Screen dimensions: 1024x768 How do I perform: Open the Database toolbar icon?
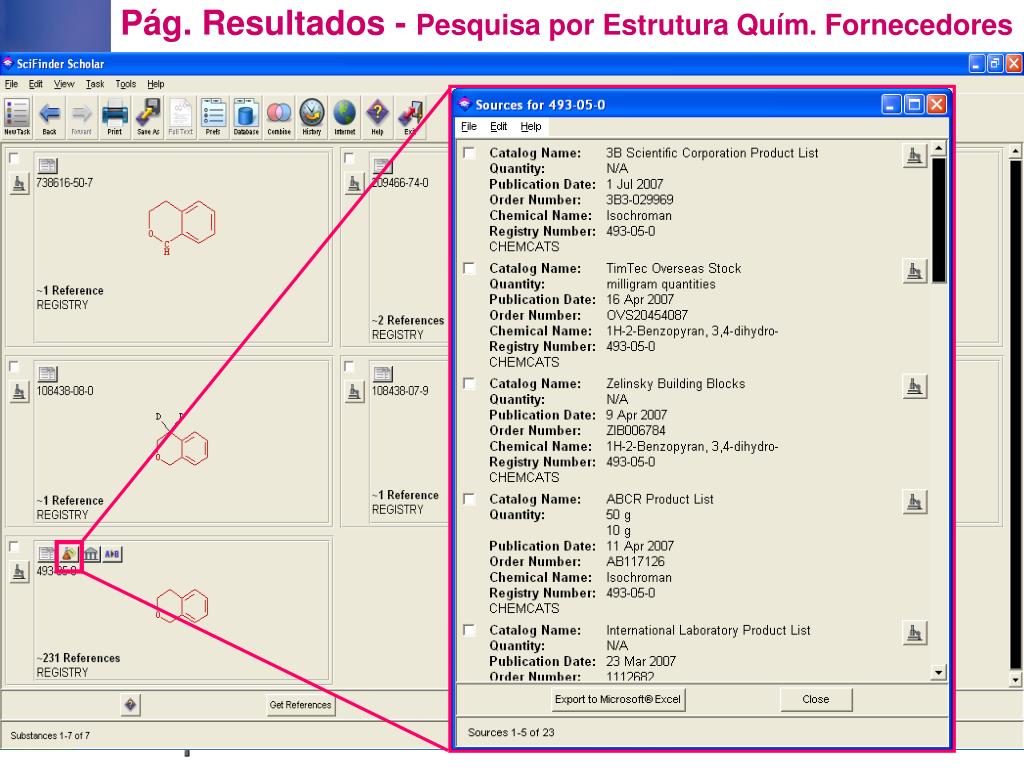pyautogui.click(x=246, y=117)
